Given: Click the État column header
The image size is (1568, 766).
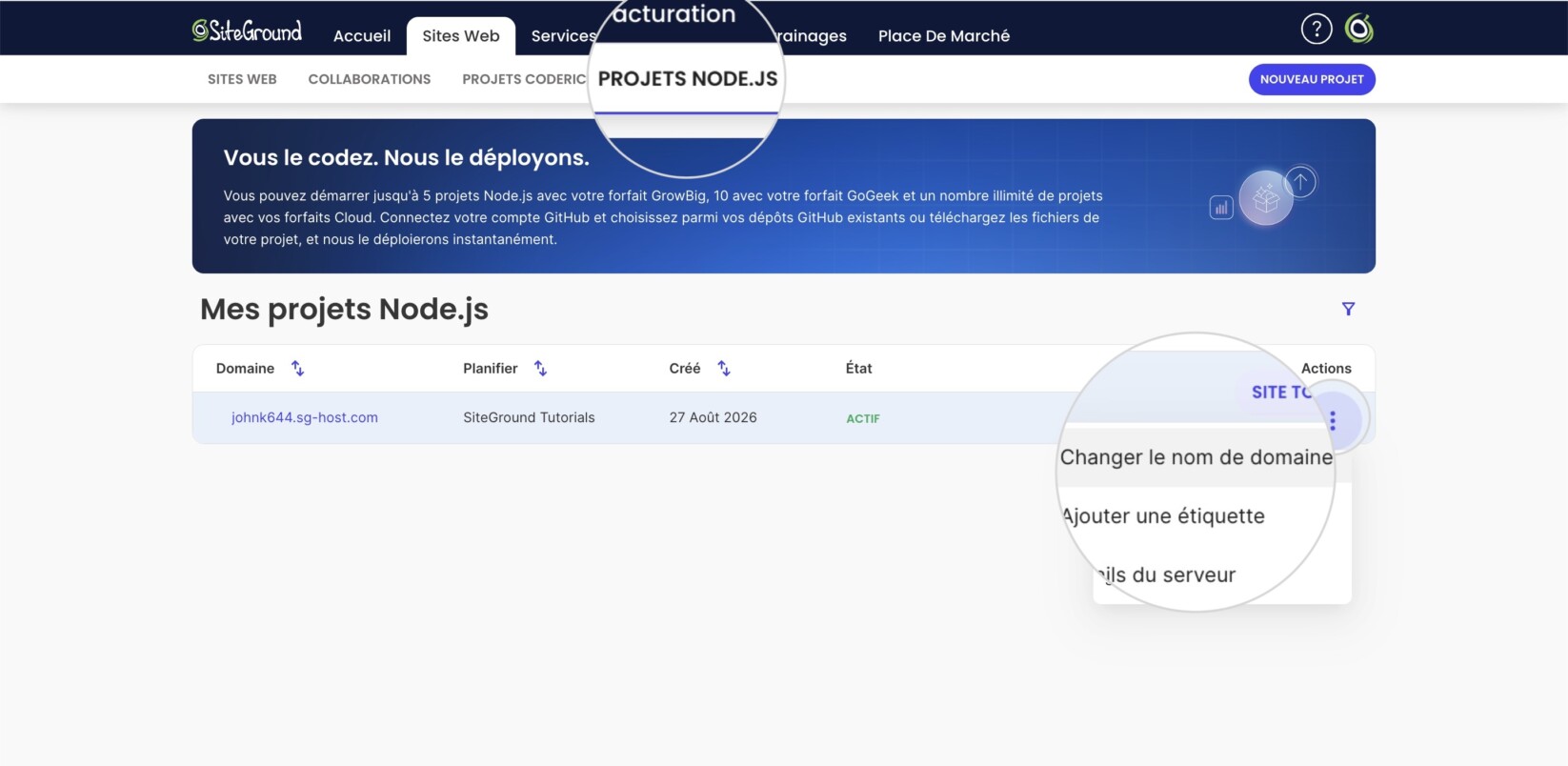Looking at the screenshot, I should click(x=858, y=369).
